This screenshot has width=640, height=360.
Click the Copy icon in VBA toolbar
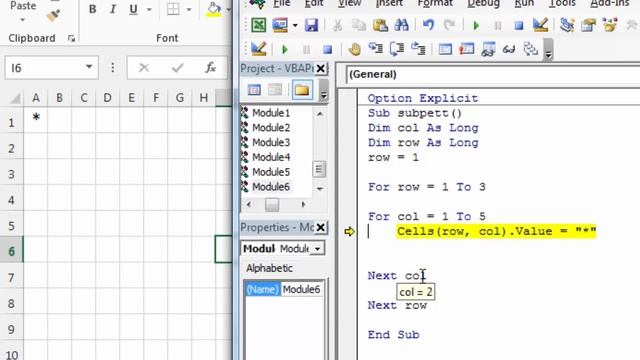359,25
